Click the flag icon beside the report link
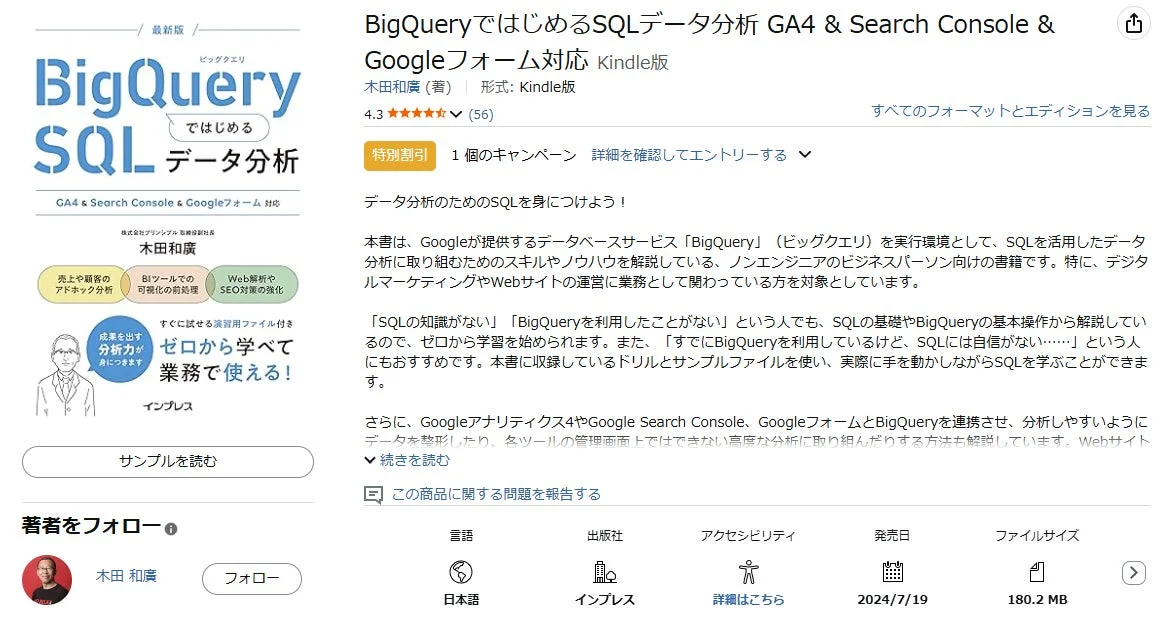 pos(374,493)
